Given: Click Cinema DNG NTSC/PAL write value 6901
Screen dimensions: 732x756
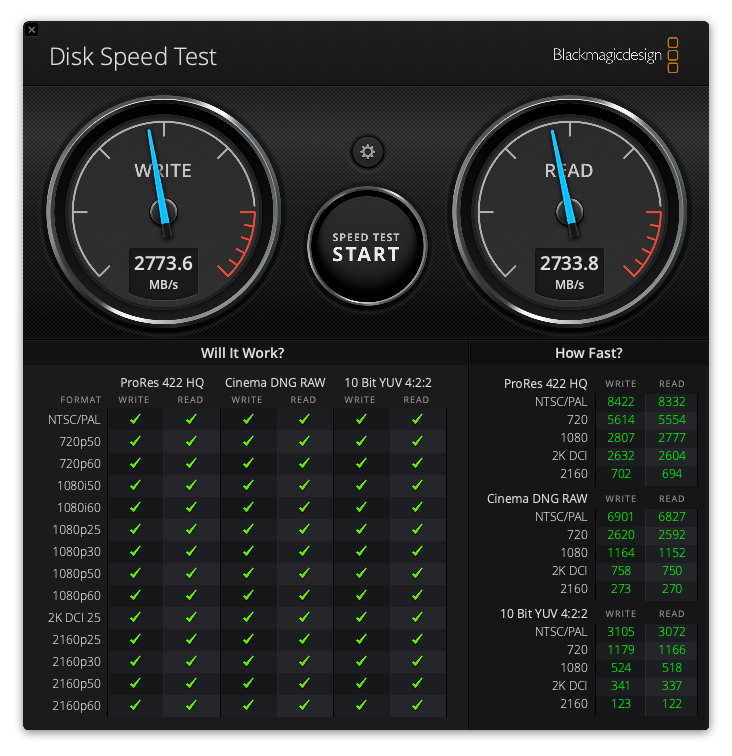Looking at the screenshot, I should (621, 516).
